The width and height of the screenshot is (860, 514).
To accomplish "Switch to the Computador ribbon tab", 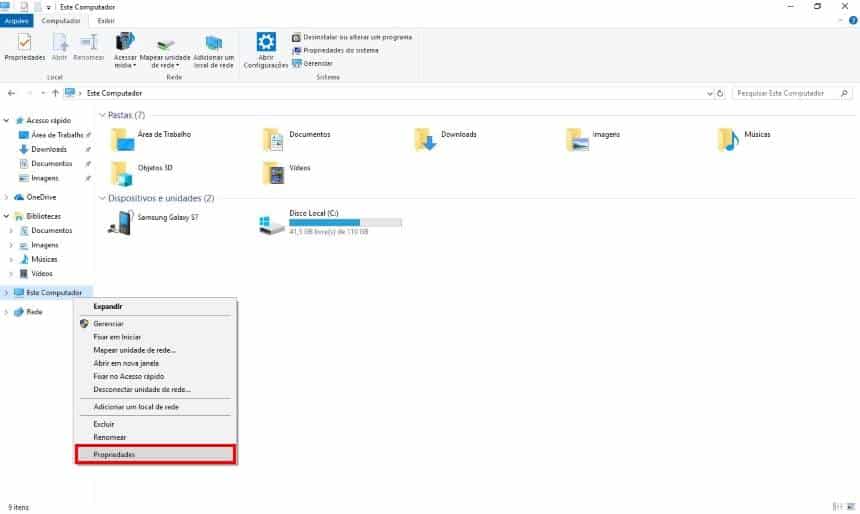I will coord(61,21).
